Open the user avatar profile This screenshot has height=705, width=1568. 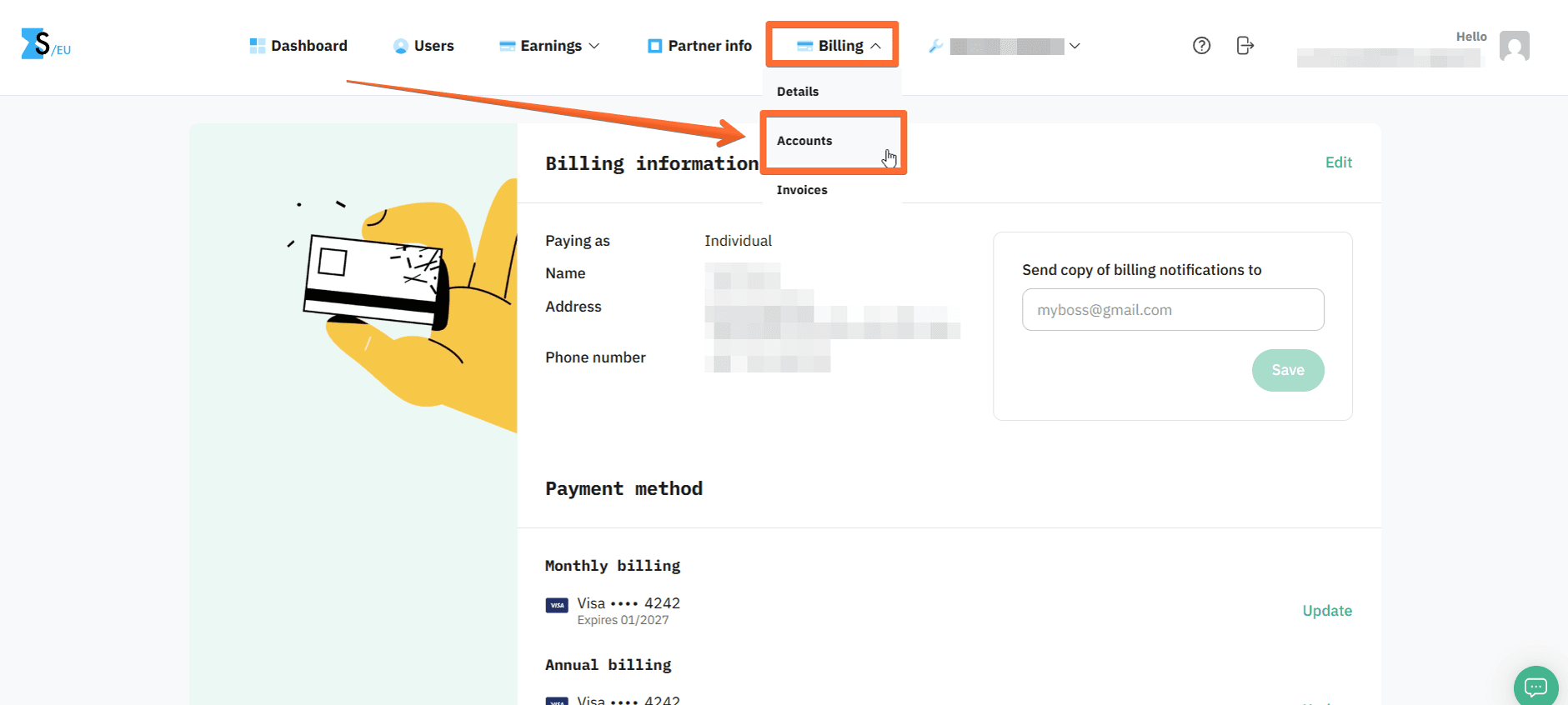(x=1514, y=46)
